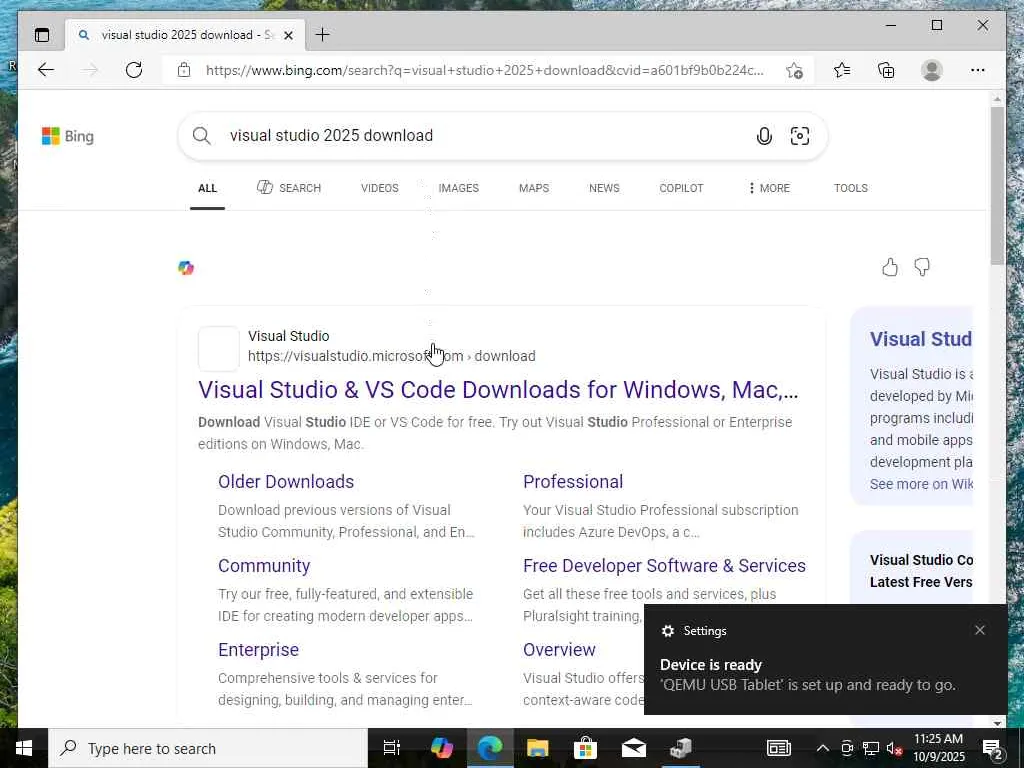Click the Windows taskbar search box
Image resolution: width=1024 pixels, height=768 pixels.
[x=208, y=748]
